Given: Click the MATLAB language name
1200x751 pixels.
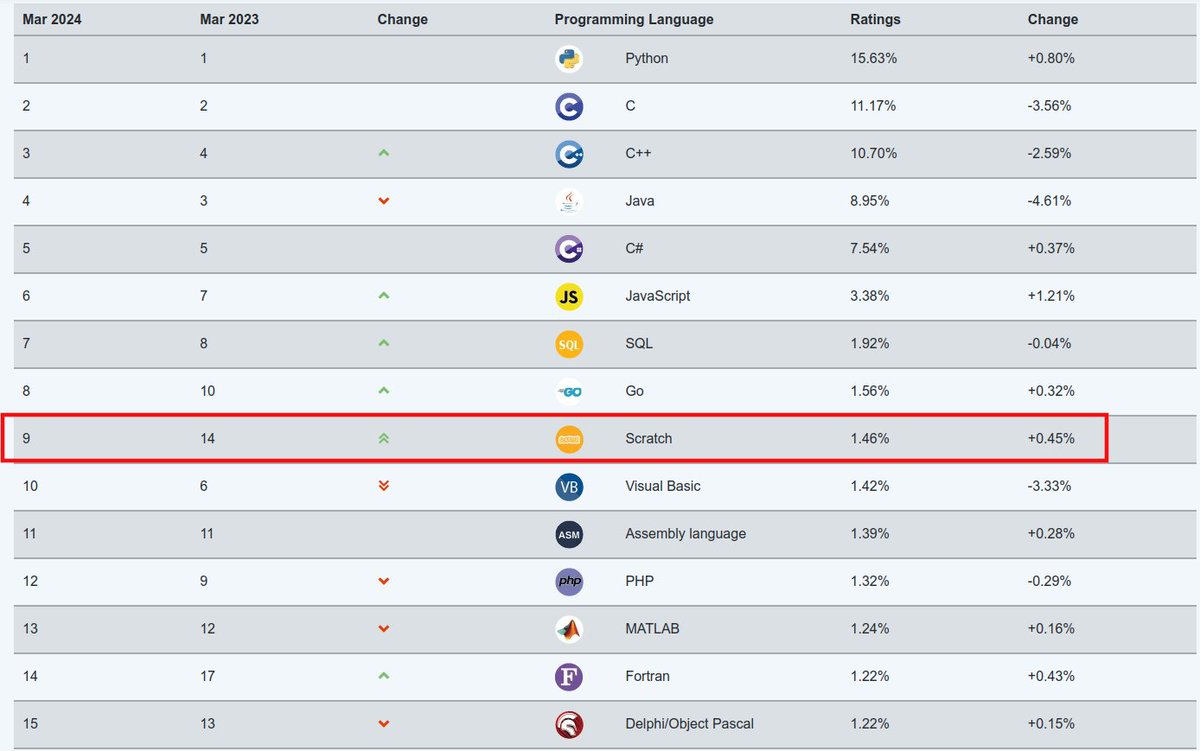Looking at the screenshot, I should pyautogui.click(x=652, y=629).
